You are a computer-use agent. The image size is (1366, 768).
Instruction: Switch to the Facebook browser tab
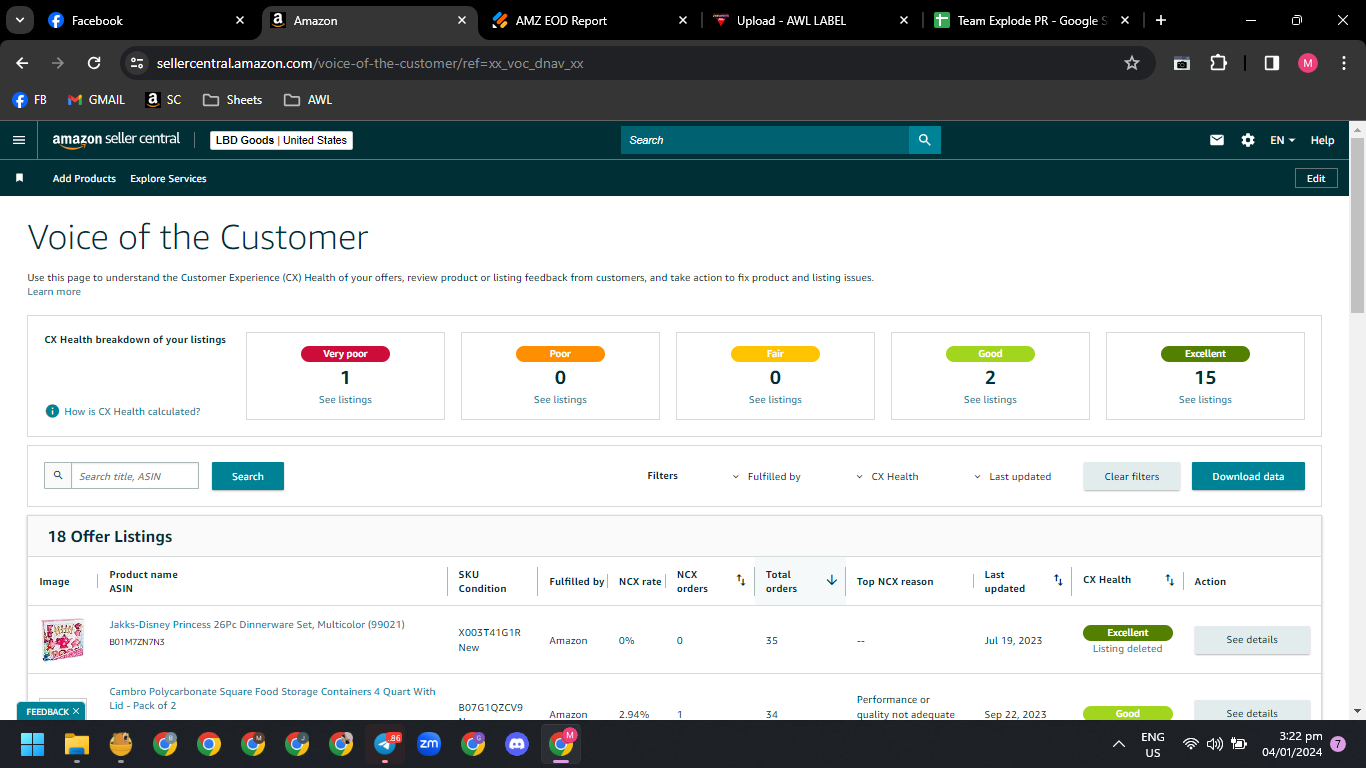pyautogui.click(x=147, y=20)
